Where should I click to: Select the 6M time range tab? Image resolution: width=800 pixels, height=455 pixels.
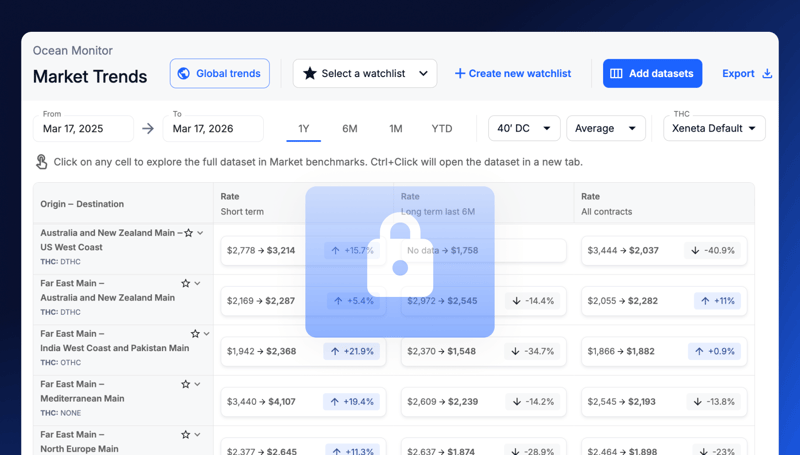point(349,129)
